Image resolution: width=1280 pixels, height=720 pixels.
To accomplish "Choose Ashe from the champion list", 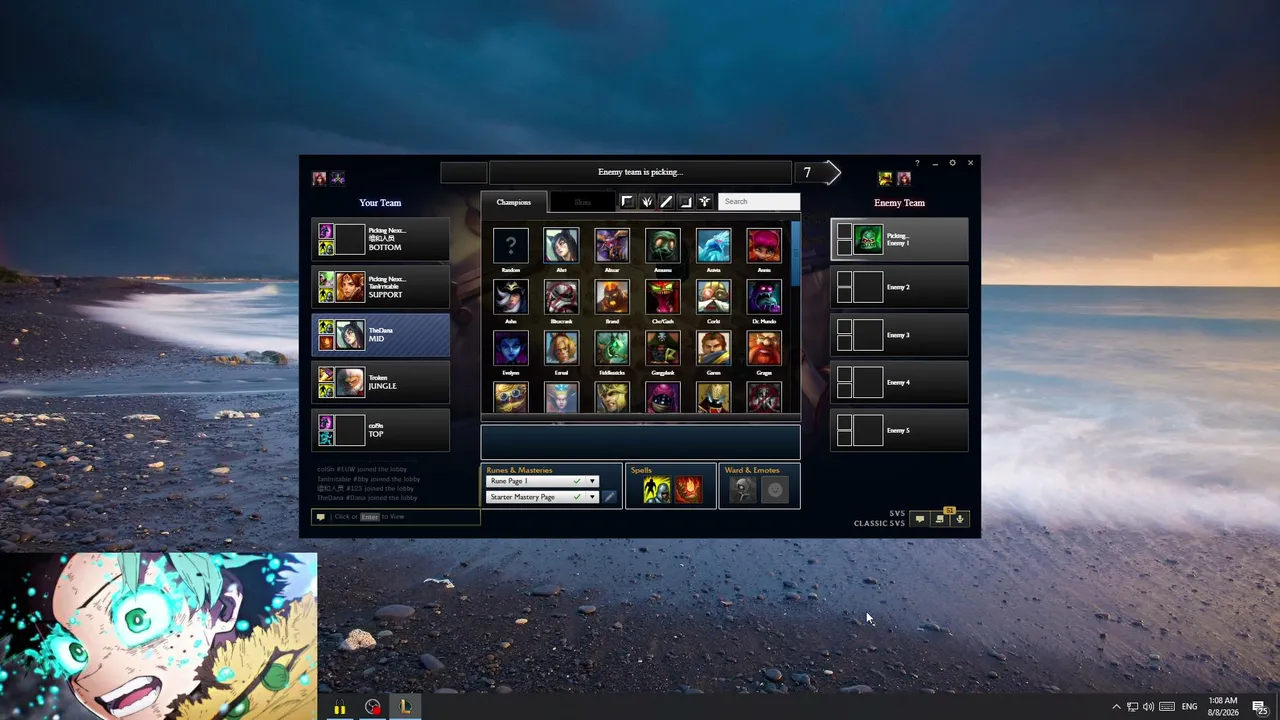I will point(511,297).
